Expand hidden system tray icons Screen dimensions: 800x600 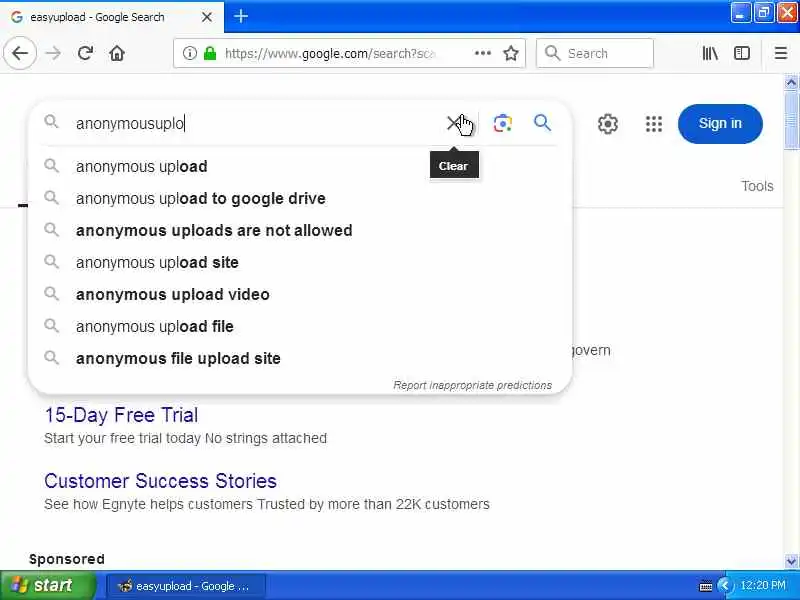coord(723,586)
